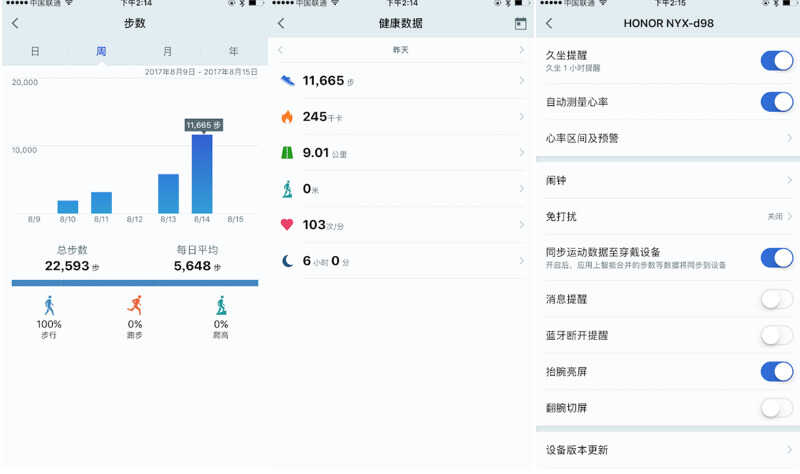Go to previous day with left chevron

(280, 50)
